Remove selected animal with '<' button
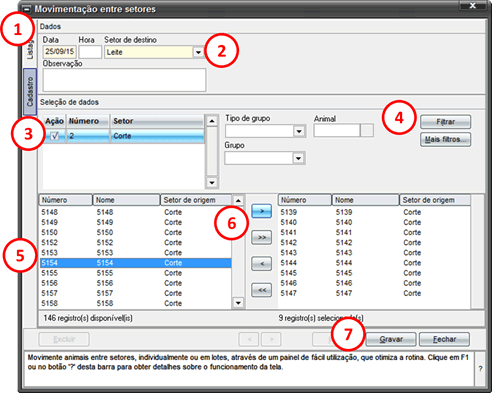 [262, 264]
